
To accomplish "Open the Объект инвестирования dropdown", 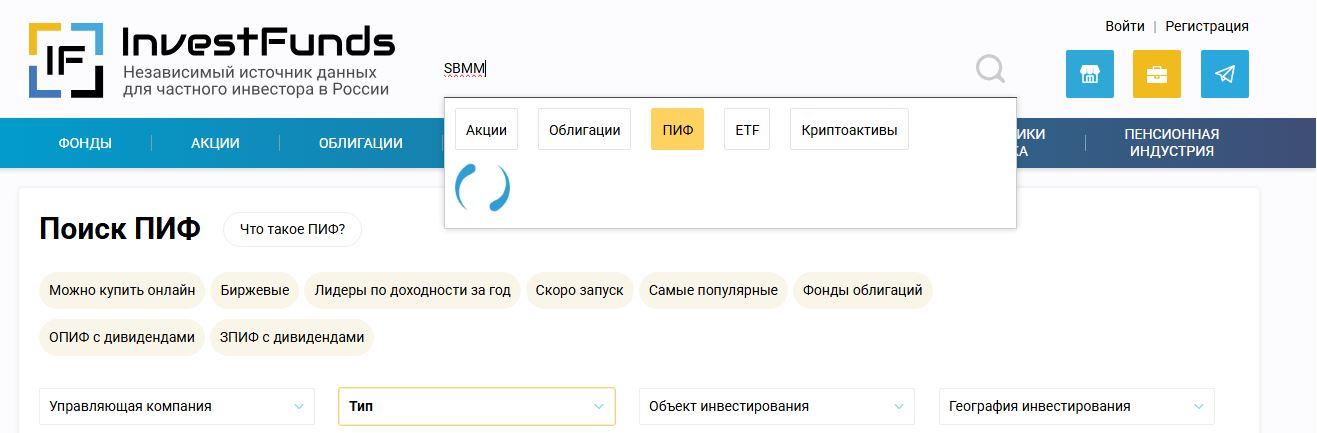I will 776,406.
